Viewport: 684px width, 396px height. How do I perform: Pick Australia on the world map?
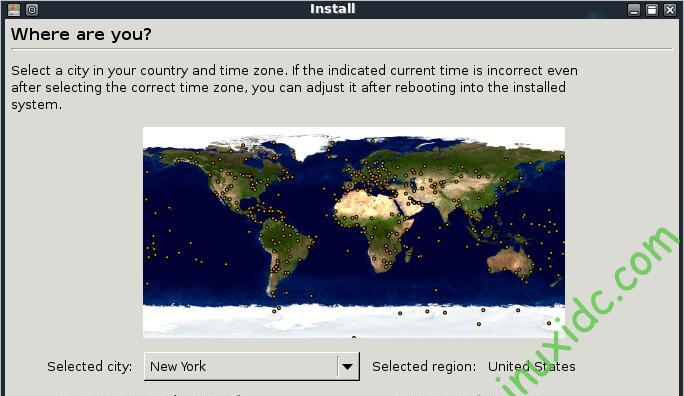tap(510, 262)
